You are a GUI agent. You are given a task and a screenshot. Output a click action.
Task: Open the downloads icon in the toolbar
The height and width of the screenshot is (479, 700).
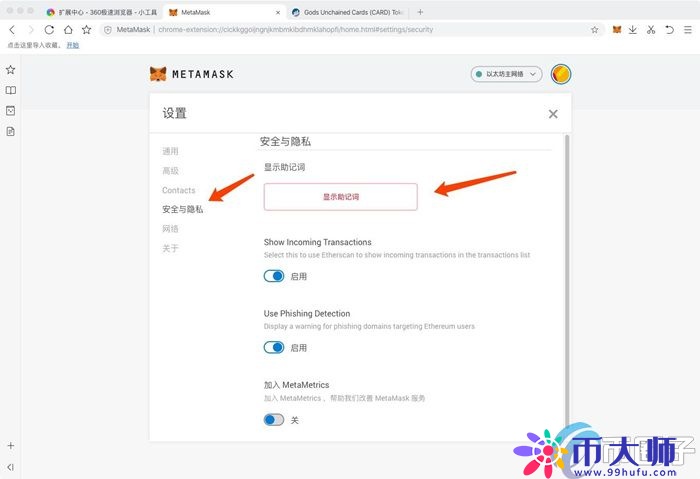[x=633, y=29]
